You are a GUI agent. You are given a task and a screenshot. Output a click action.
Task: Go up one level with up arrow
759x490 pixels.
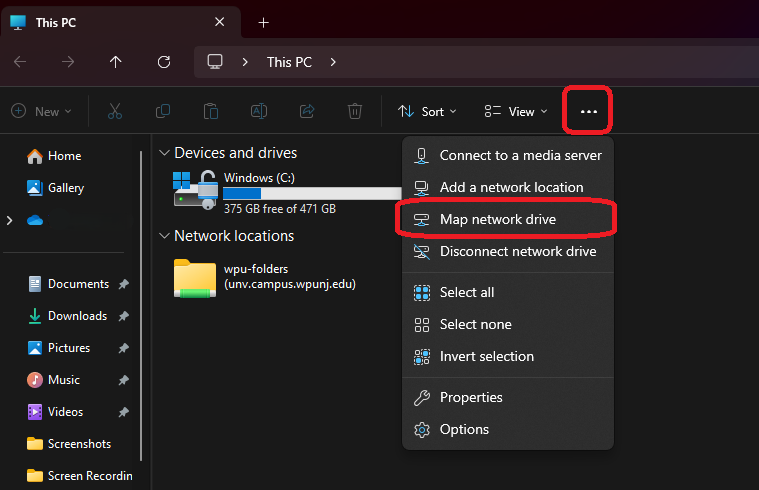click(115, 61)
